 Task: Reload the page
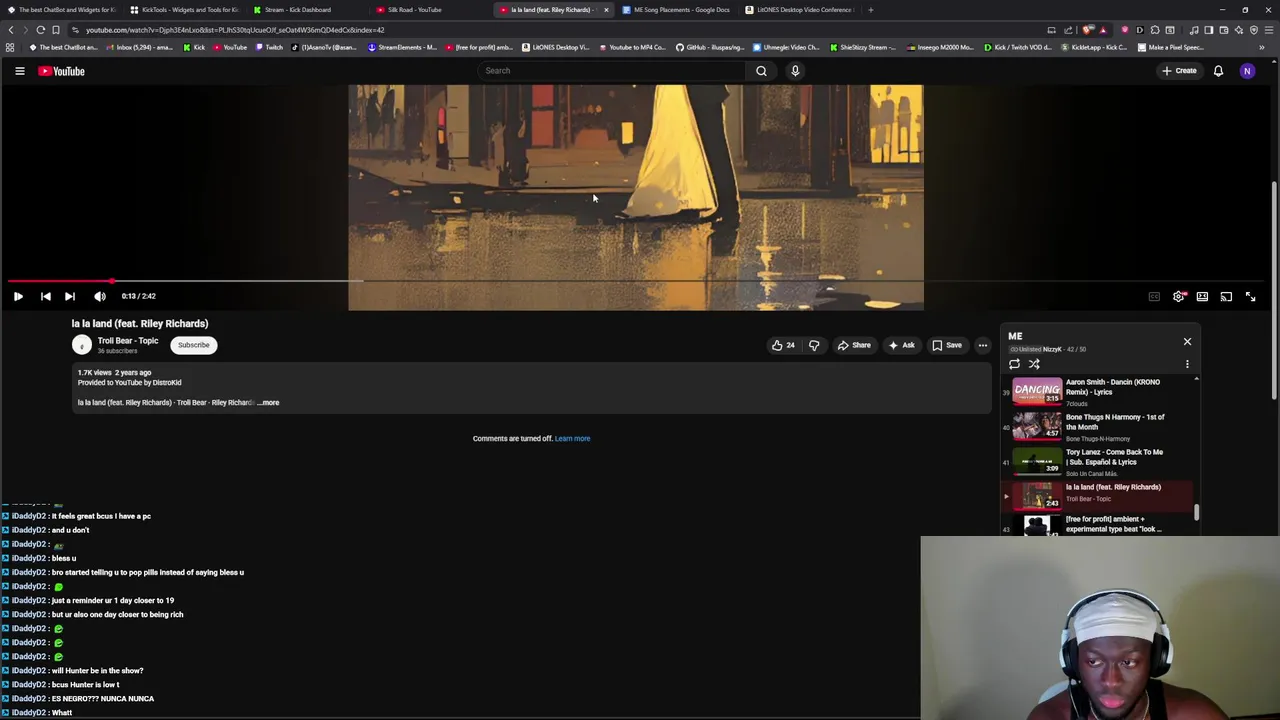[40, 30]
